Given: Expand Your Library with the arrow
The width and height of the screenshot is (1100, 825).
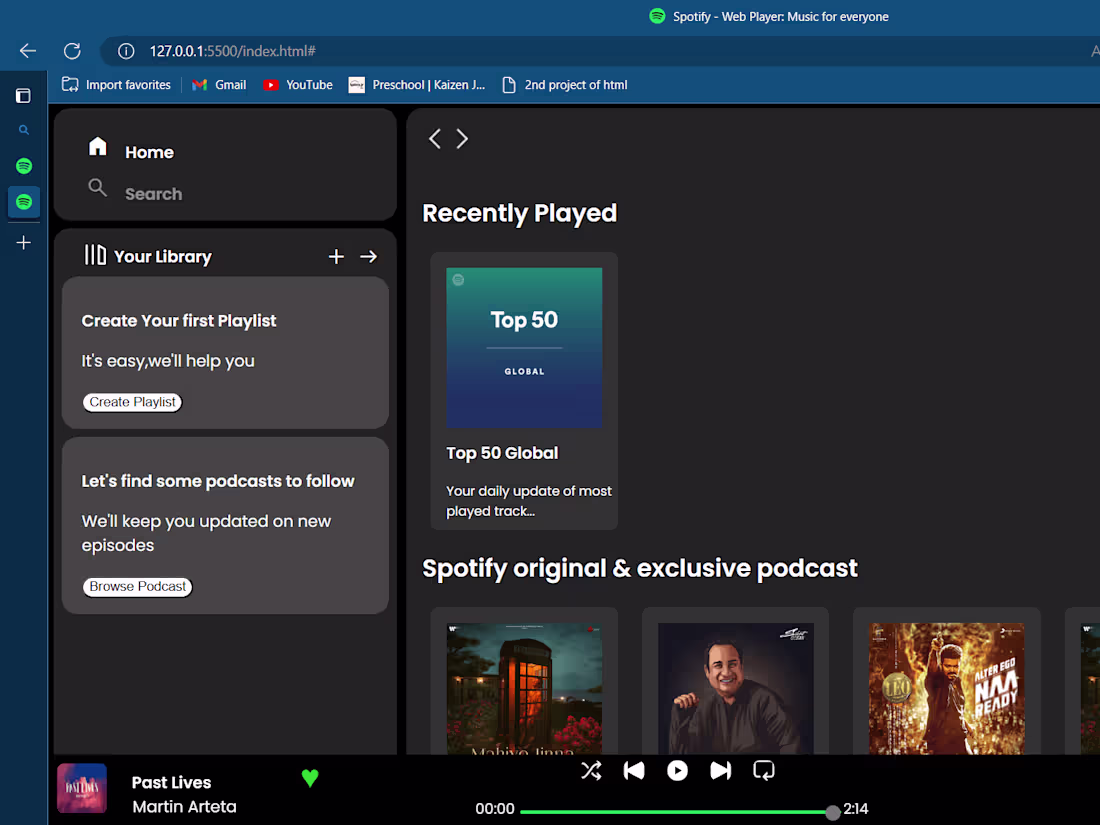Looking at the screenshot, I should coord(368,256).
